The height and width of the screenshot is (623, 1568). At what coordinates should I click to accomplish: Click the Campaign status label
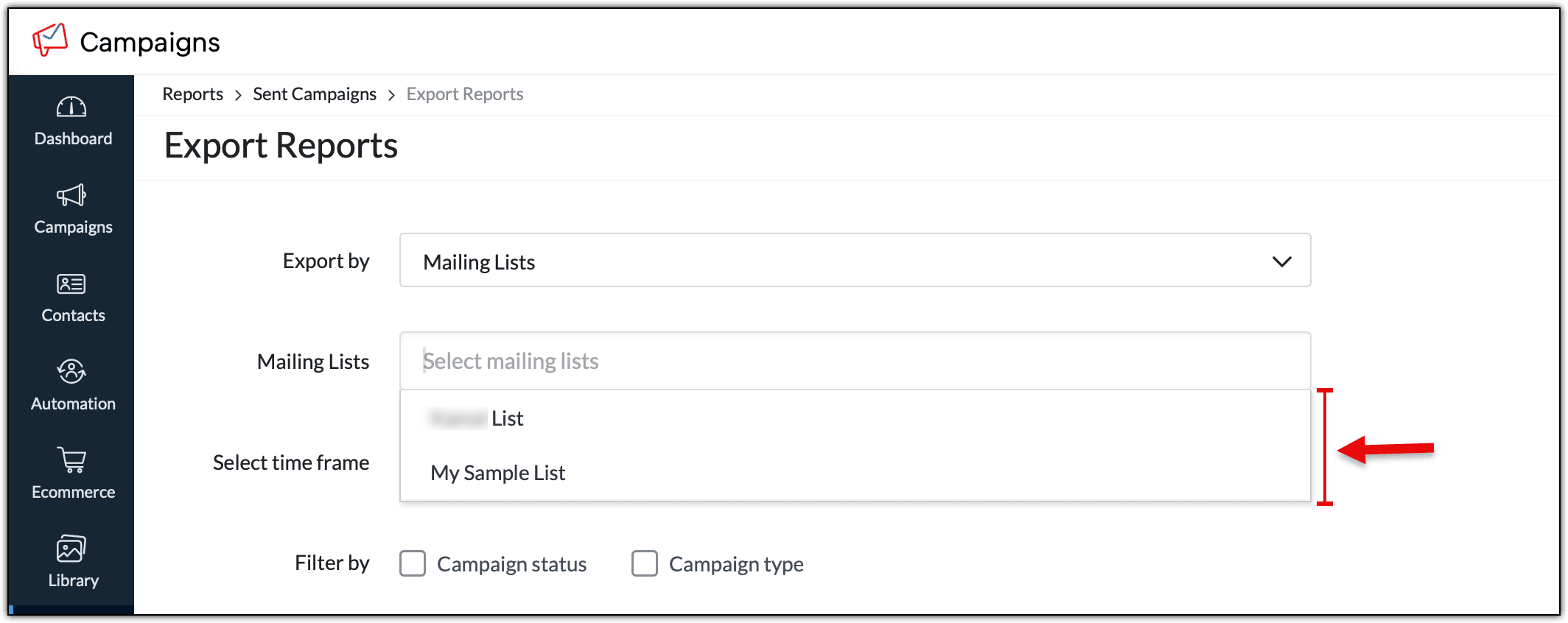coord(511,564)
